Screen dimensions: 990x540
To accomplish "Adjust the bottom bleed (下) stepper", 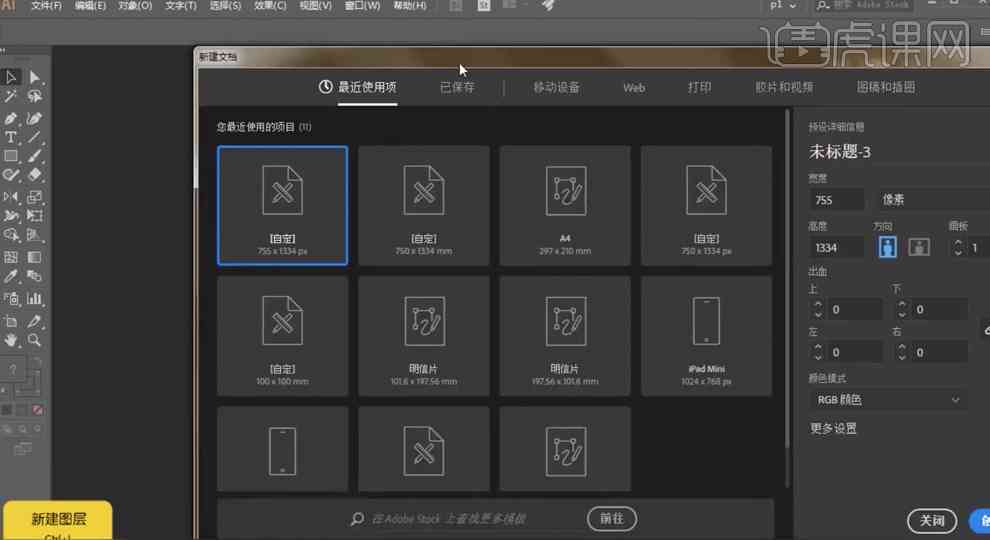I will click(x=902, y=309).
